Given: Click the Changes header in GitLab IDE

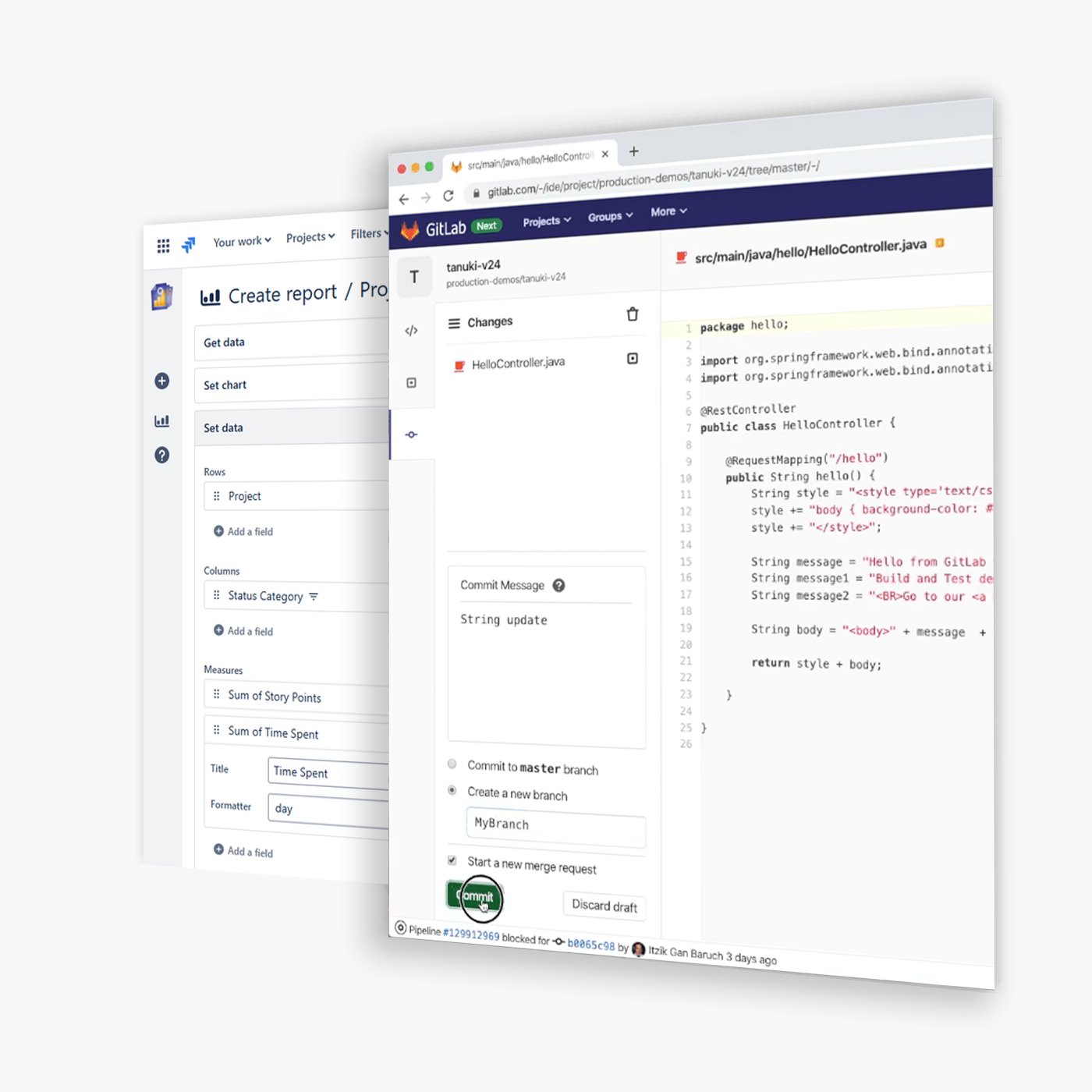Looking at the screenshot, I should point(490,321).
